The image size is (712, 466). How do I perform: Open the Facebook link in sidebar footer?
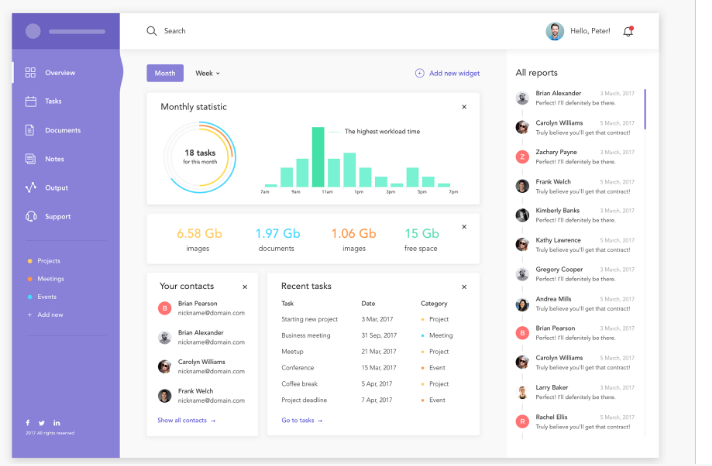[x=27, y=422]
